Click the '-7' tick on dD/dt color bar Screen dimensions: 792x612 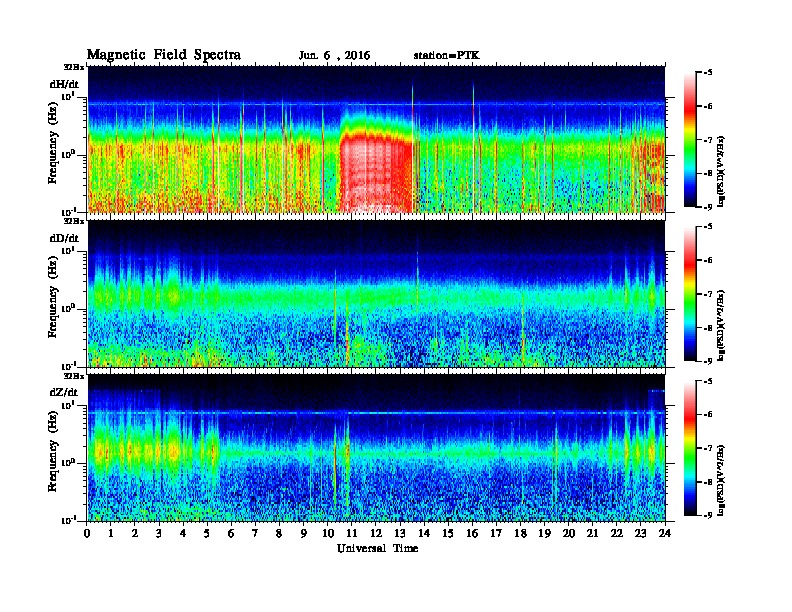point(708,294)
